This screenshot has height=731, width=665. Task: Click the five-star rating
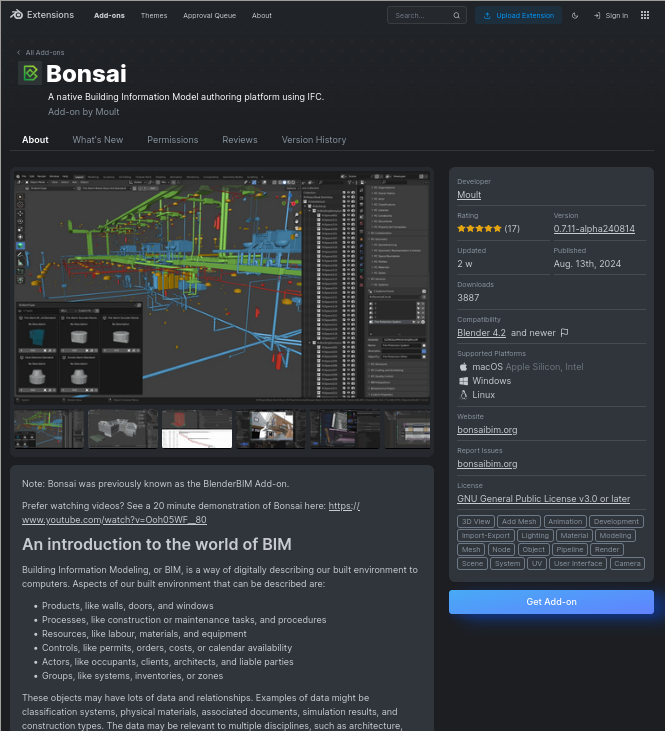pyautogui.click(x=479, y=228)
